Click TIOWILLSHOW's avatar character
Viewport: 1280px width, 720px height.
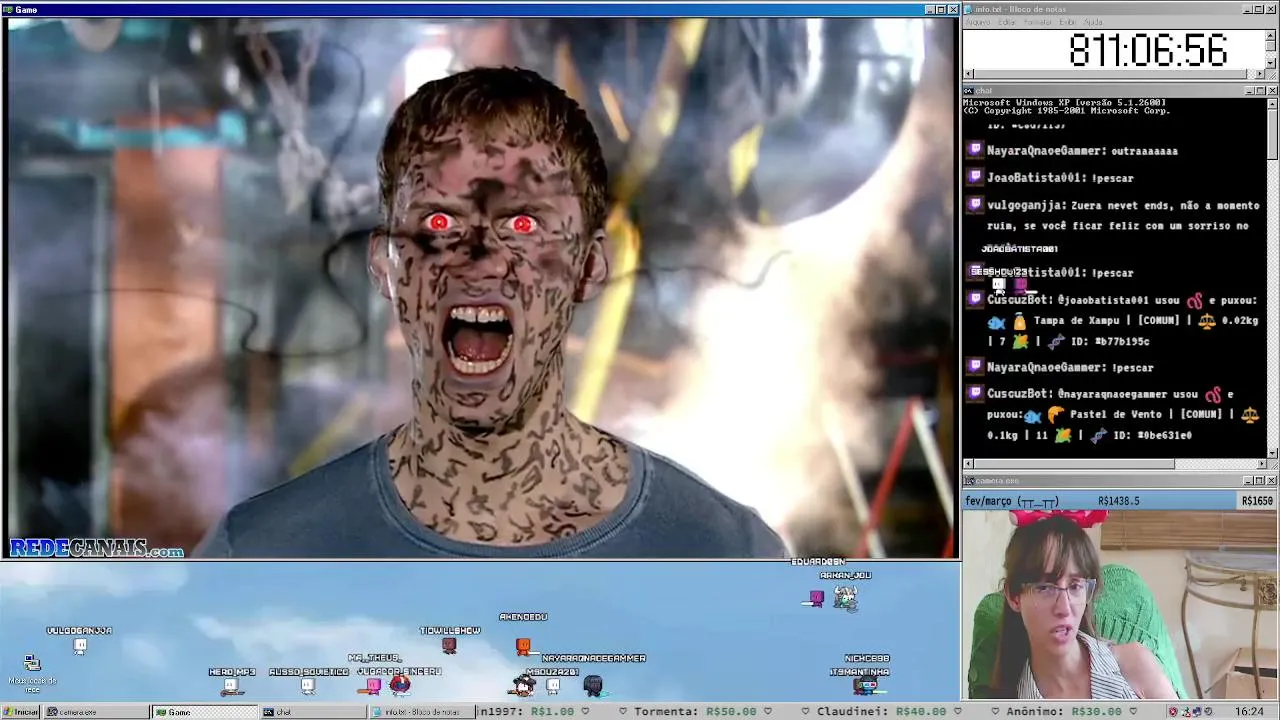tap(449, 645)
